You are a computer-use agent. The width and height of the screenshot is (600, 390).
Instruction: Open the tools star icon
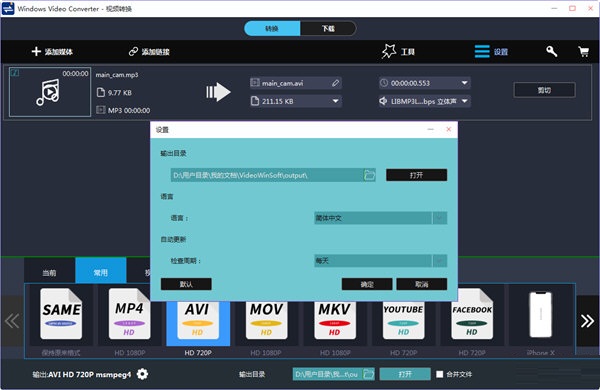tap(389, 51)
